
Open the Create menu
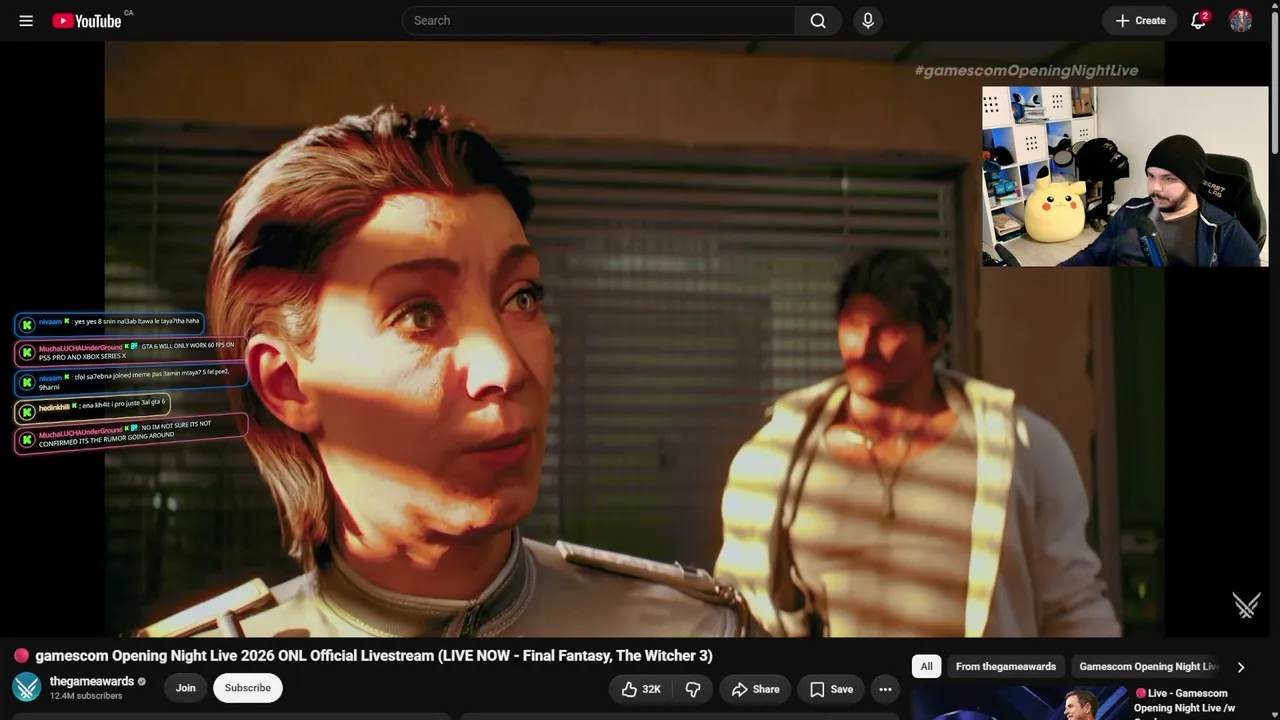[1140, 20]
